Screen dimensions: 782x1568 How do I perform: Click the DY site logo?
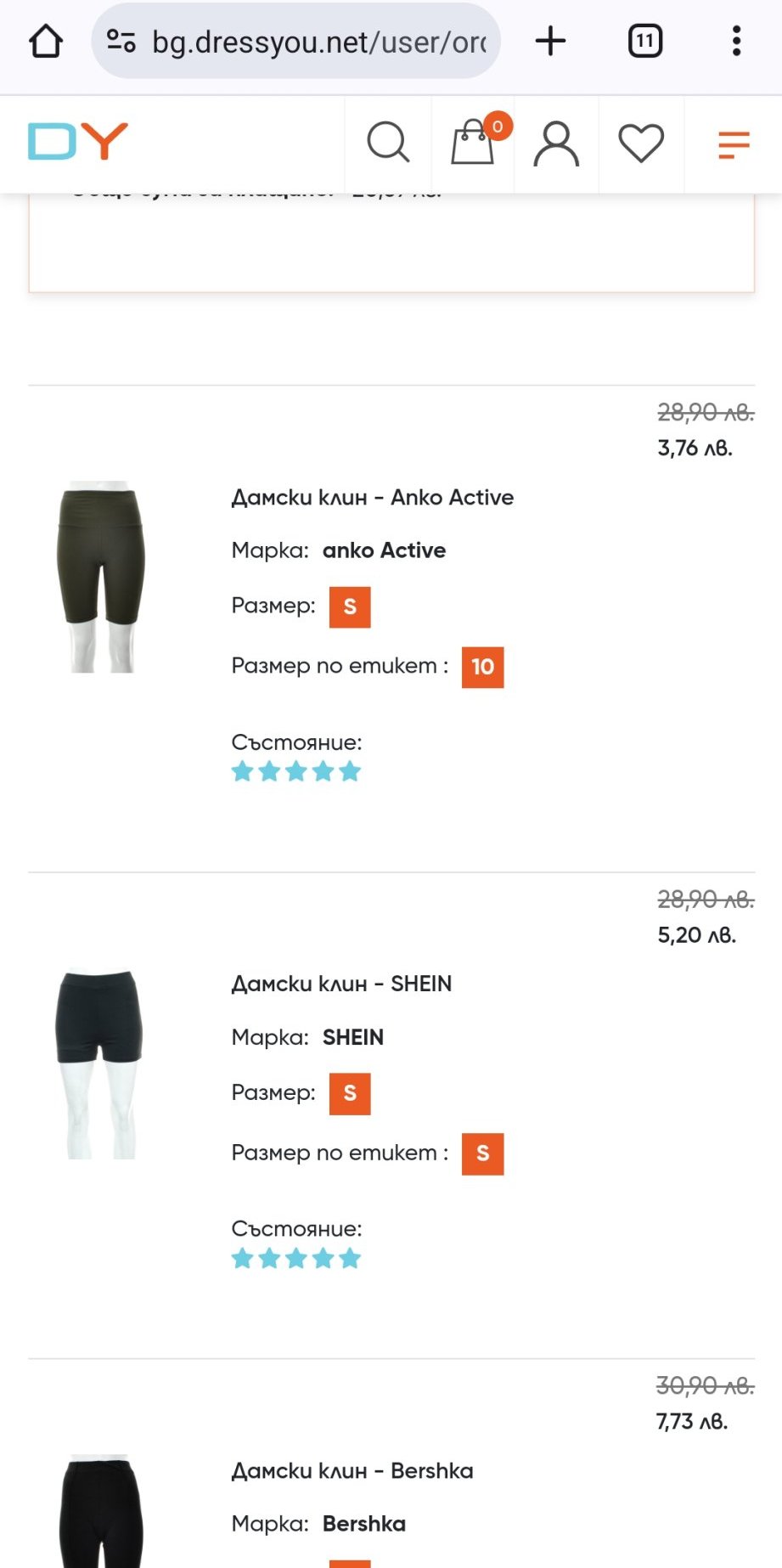tap(77, 142)
